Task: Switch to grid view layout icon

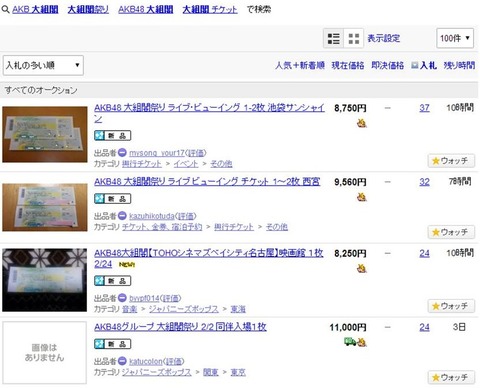Action: pyautogui.click(x=353, y=38)
